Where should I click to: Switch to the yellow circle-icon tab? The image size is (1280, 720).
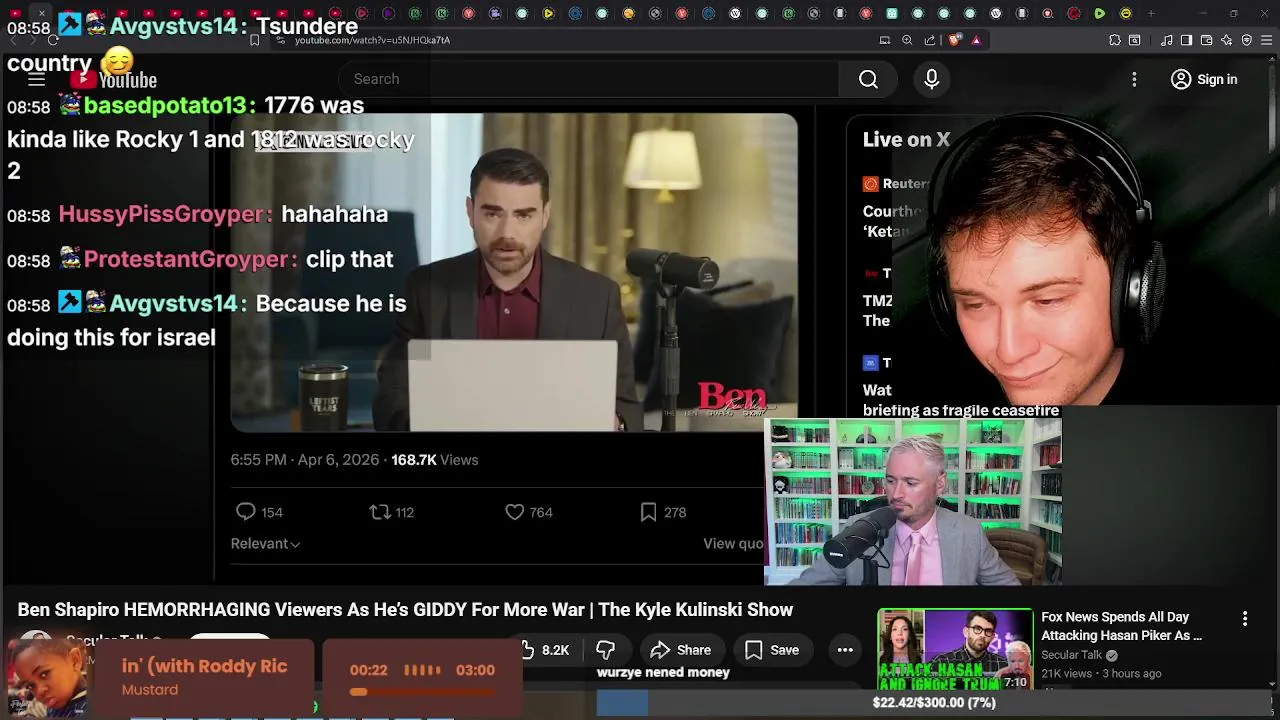click(1126, 14)
